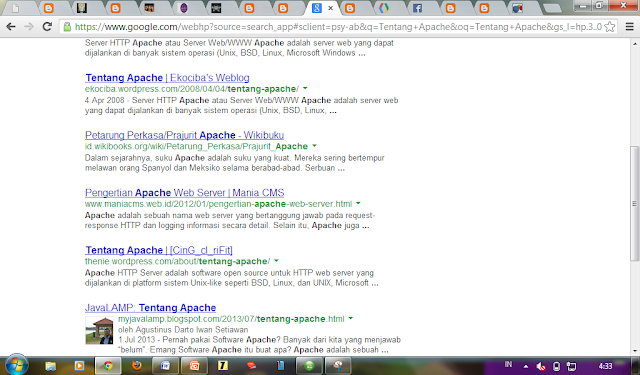Bookmark this page with the star icon
640x375 pixels.
(610, 27)
